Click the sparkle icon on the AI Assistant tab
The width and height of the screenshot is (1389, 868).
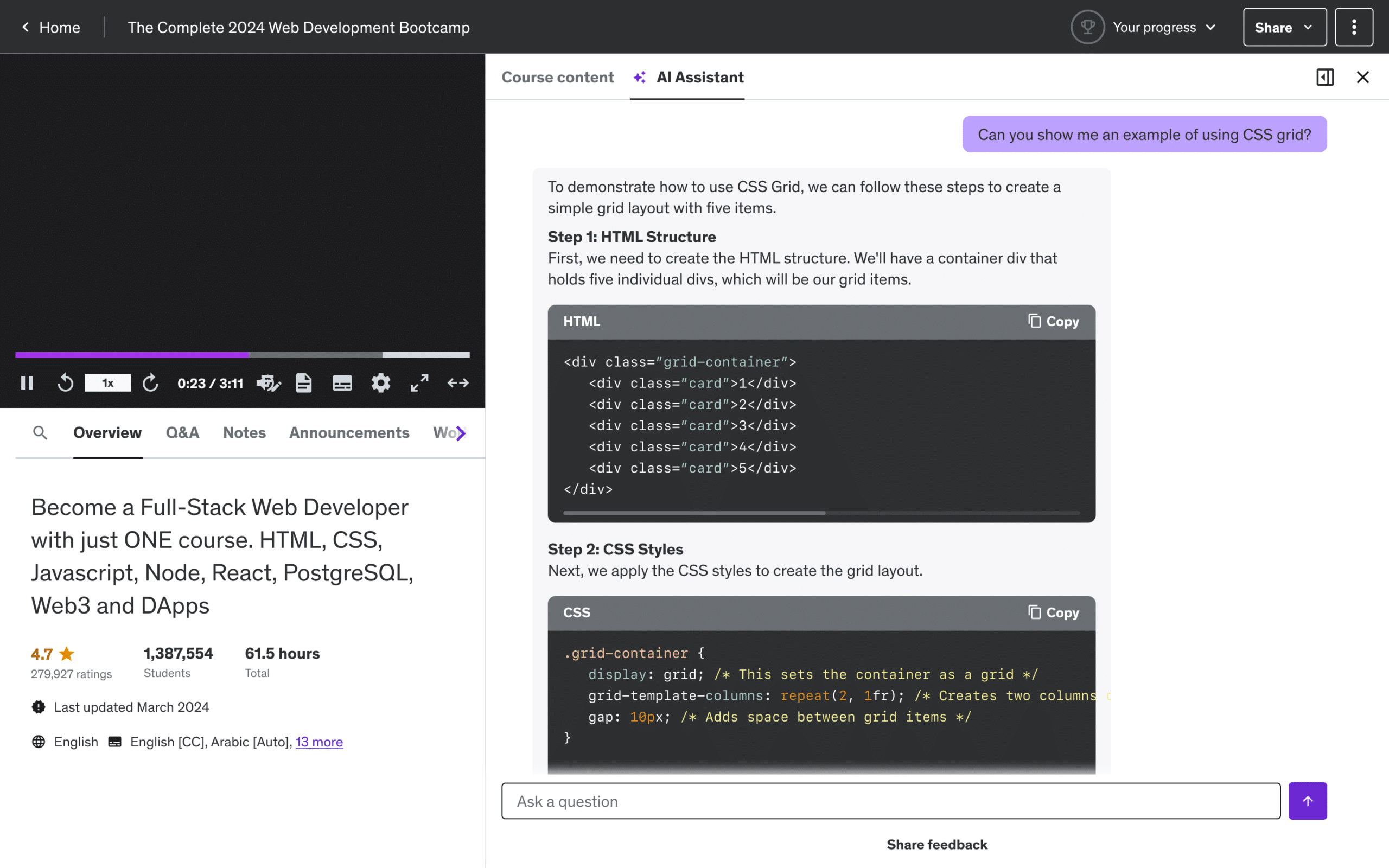(x=639, y=77)
